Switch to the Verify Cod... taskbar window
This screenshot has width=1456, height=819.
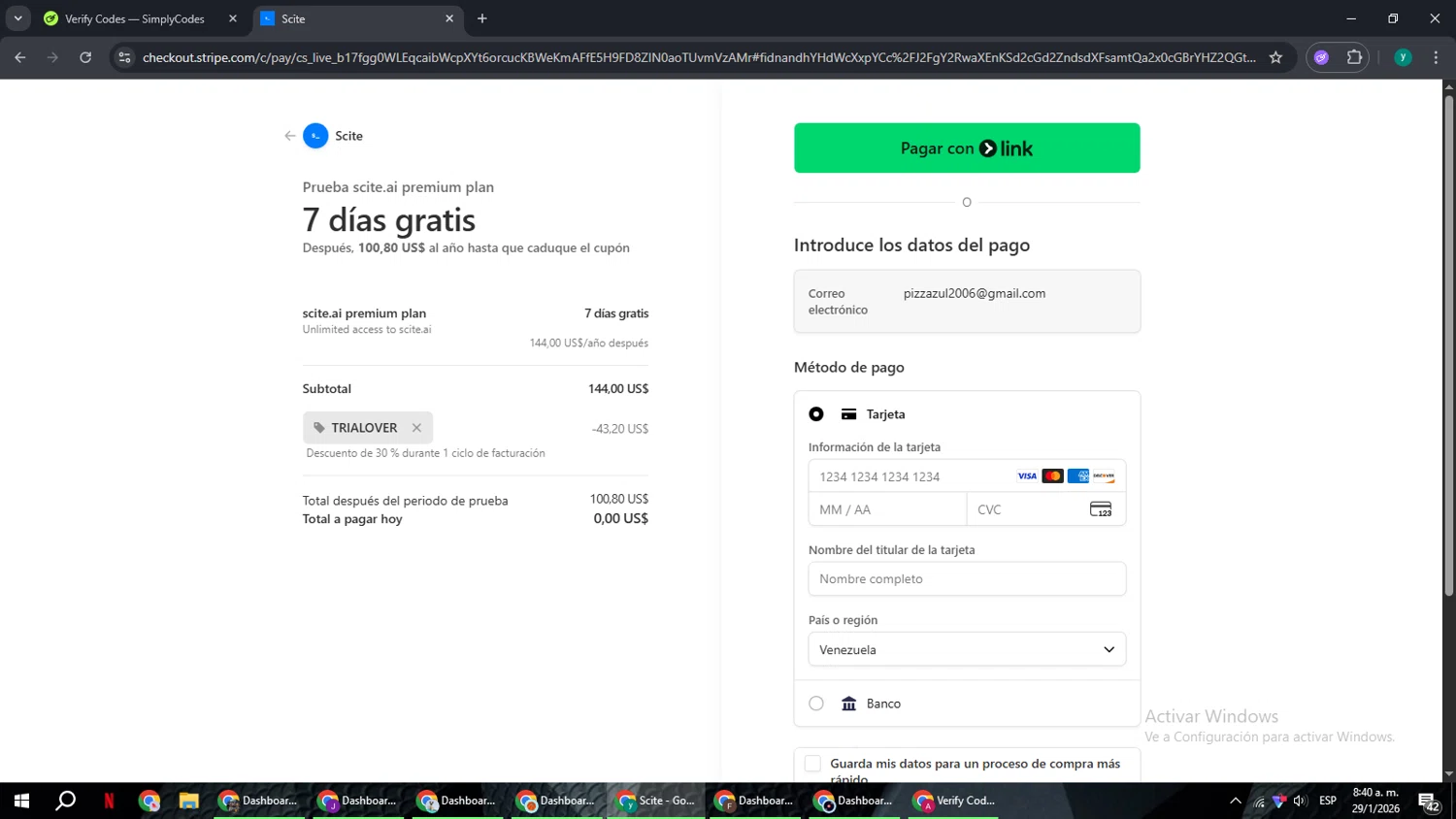(x=955, y=801)
